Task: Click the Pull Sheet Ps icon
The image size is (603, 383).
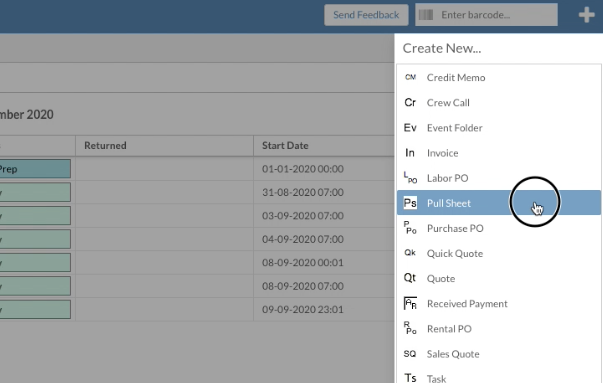Action: pos(410,203)
